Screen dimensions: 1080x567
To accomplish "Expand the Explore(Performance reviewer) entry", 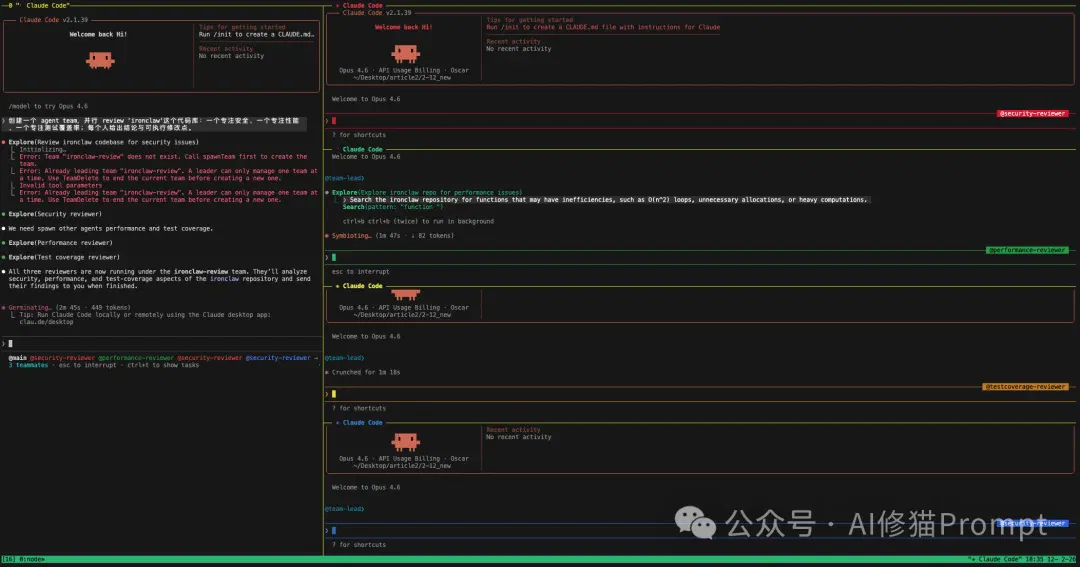I will pos(61,243).
